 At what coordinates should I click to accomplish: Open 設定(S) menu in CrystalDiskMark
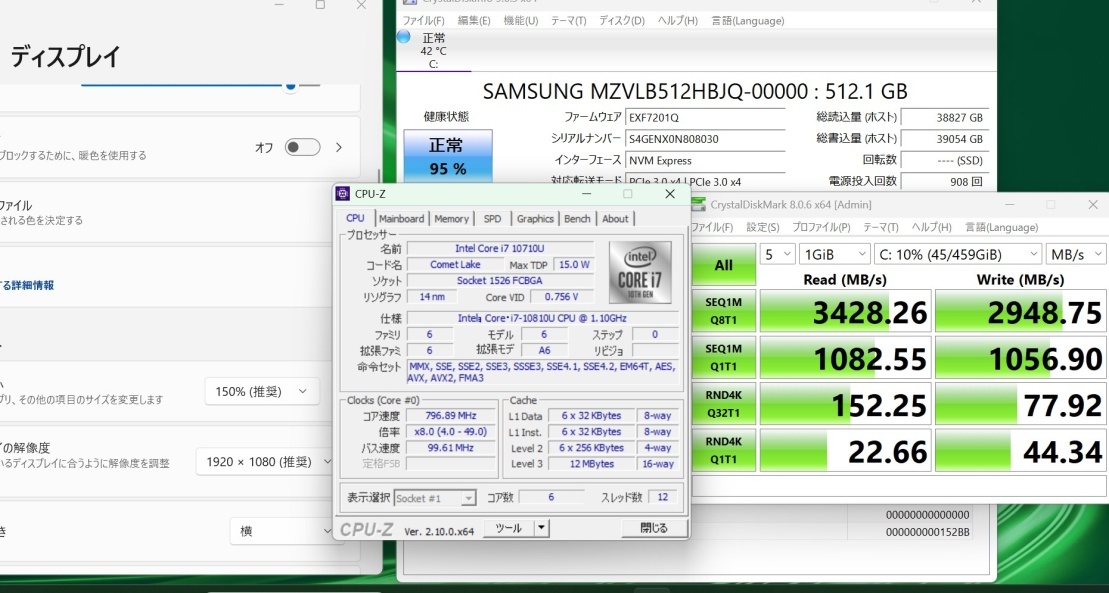pos(762,227)
